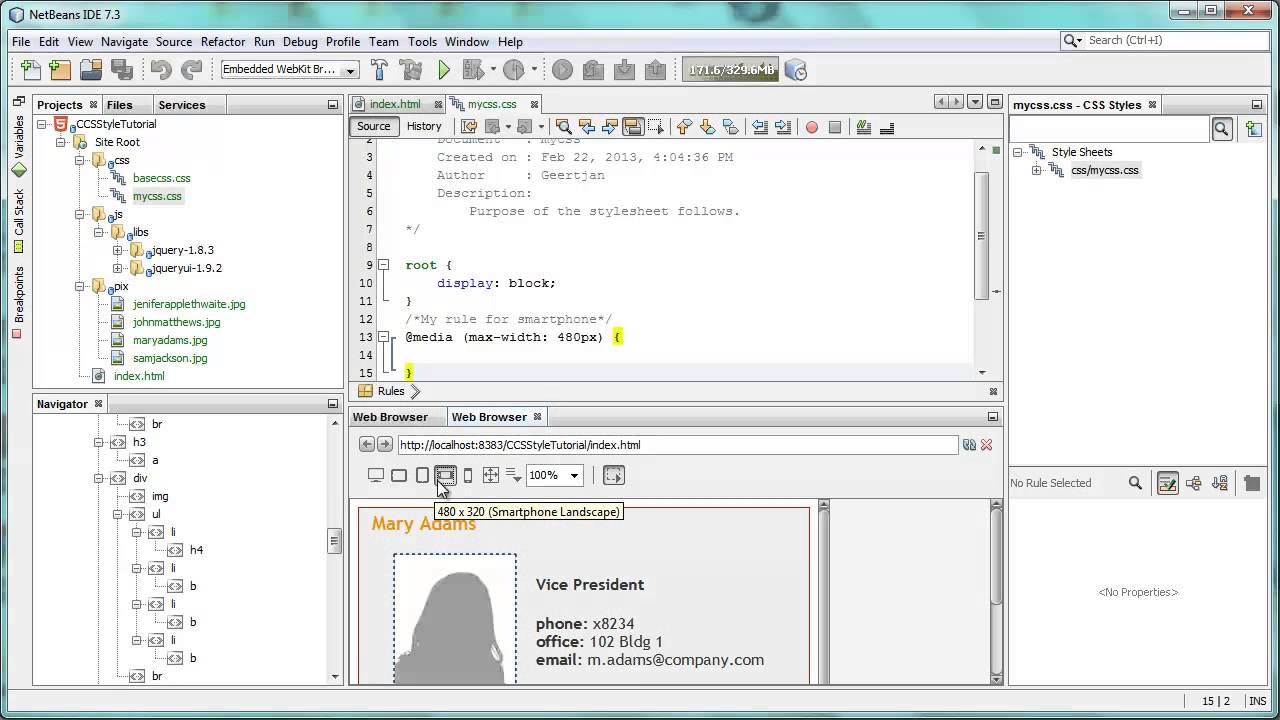Expand the jquery-1.8.3 folder
The image size is (1280, 720).
point(117,250)
